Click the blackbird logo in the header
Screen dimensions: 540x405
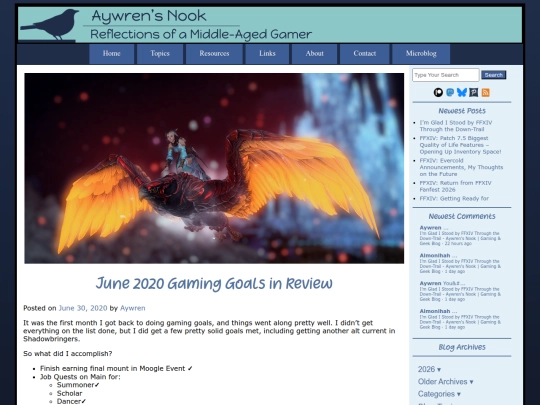pos(50,25)
